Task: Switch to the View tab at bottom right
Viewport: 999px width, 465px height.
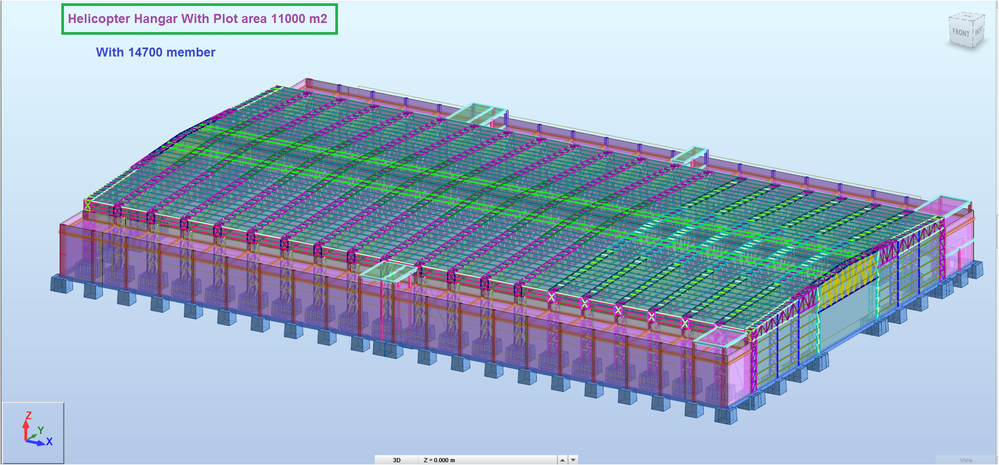Action: click(966, 459)
